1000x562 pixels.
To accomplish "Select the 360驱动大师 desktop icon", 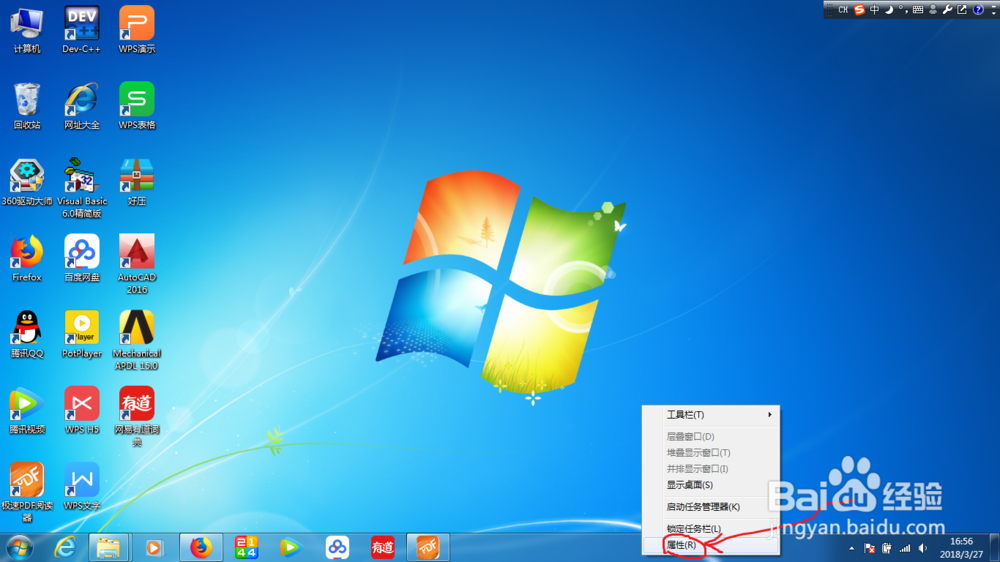I will [x=27, y=182].
